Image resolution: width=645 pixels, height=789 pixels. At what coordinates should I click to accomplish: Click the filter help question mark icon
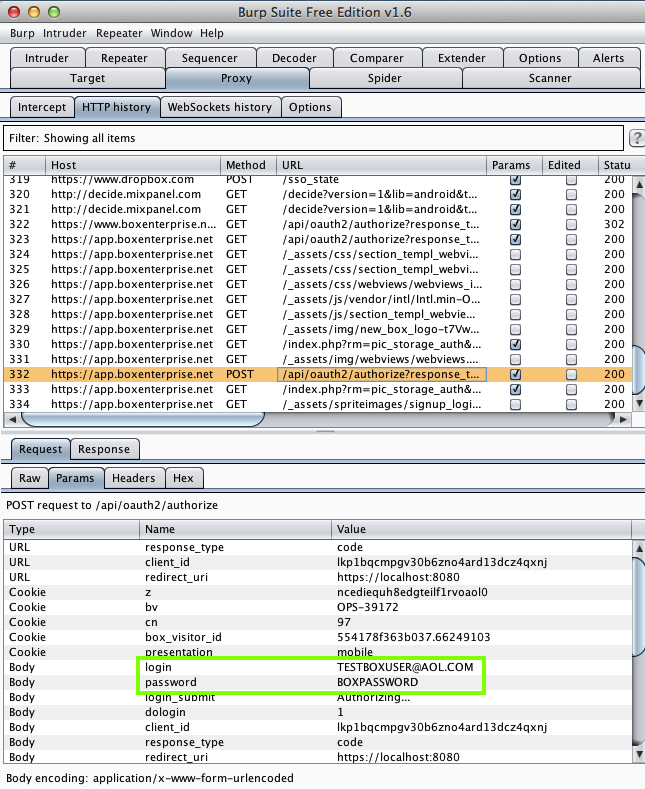coord(637,138)
